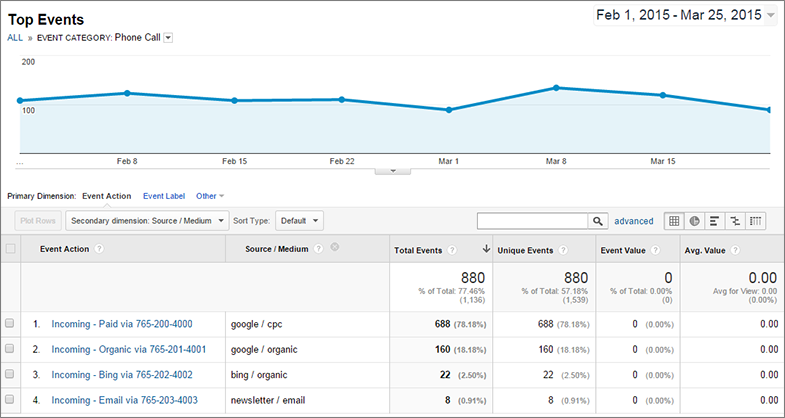Switch to pie chart percentage view
Image resolution: width=785 pixels, height=418 pixels.
(694, 221)
